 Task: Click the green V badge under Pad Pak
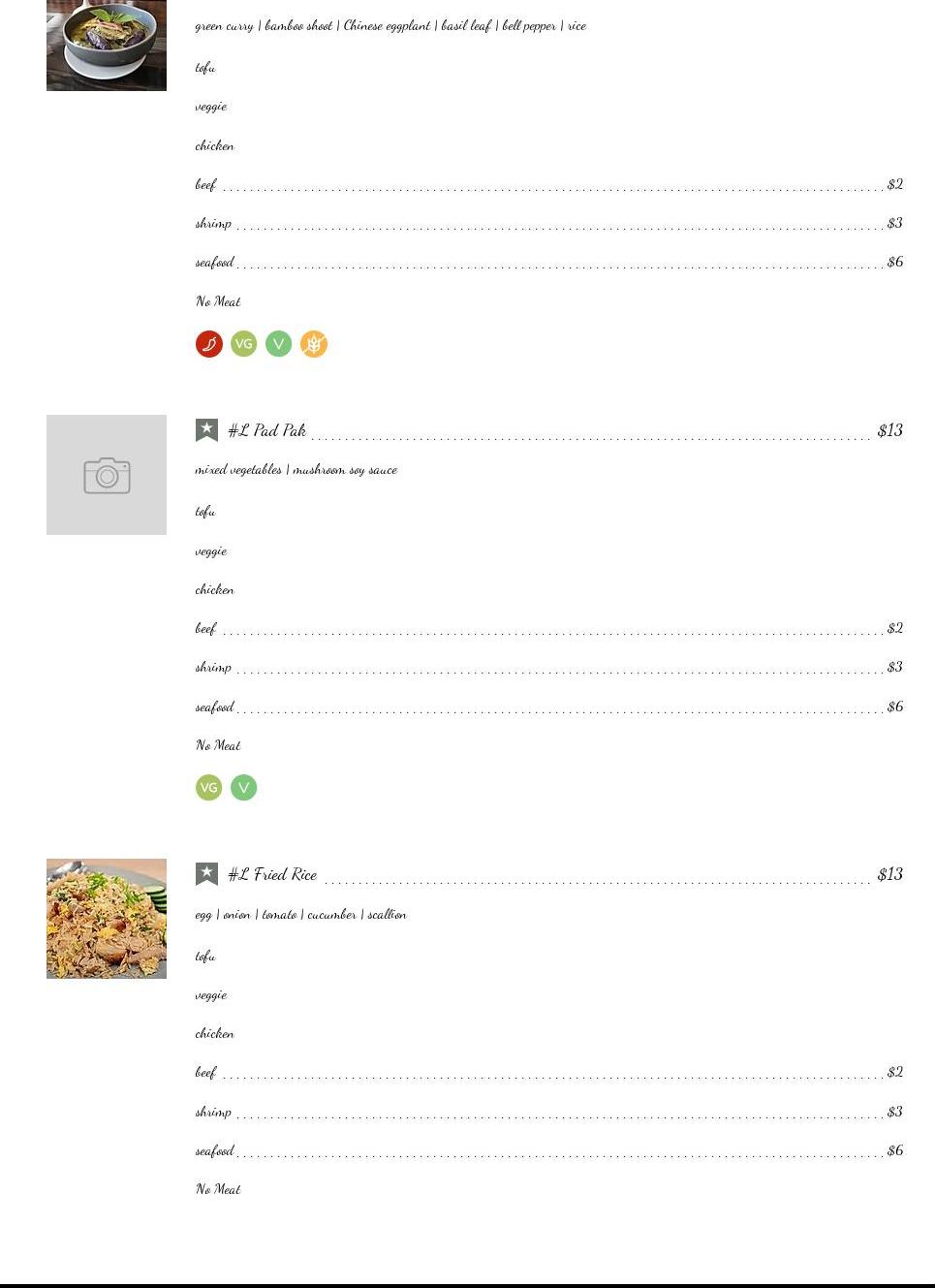click(244, 788)
